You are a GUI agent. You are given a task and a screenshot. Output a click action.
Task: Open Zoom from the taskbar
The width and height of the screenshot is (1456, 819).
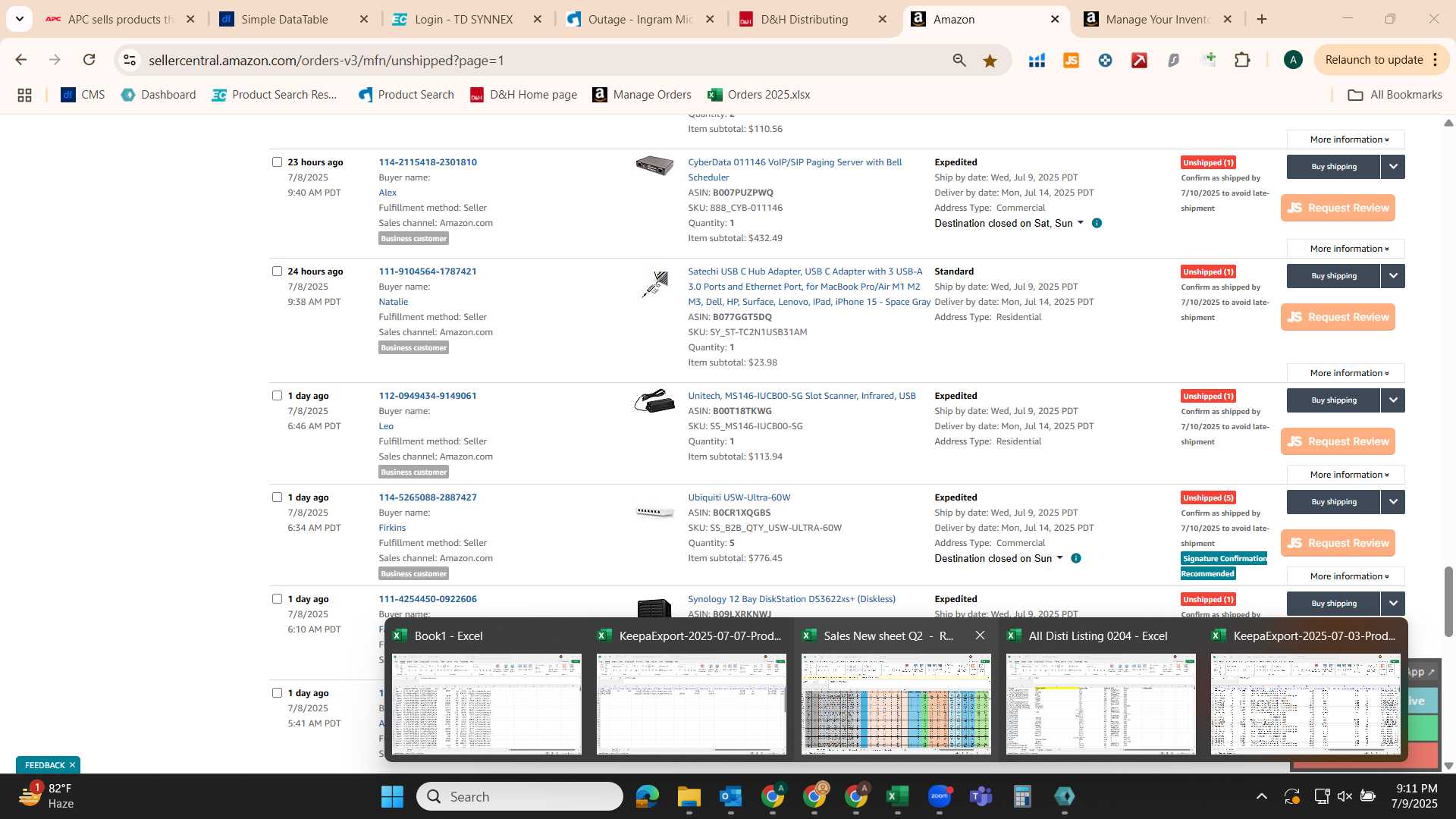tap(939, 796)
